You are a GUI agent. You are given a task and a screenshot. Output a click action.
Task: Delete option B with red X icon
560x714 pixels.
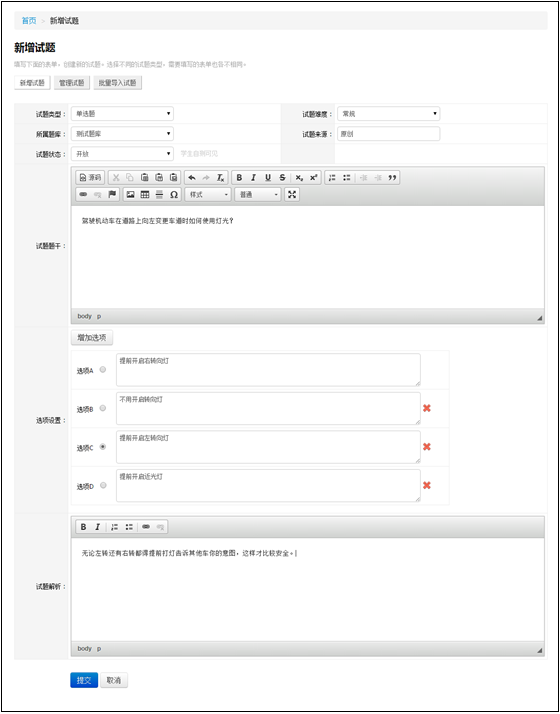[x=427, y=408]
